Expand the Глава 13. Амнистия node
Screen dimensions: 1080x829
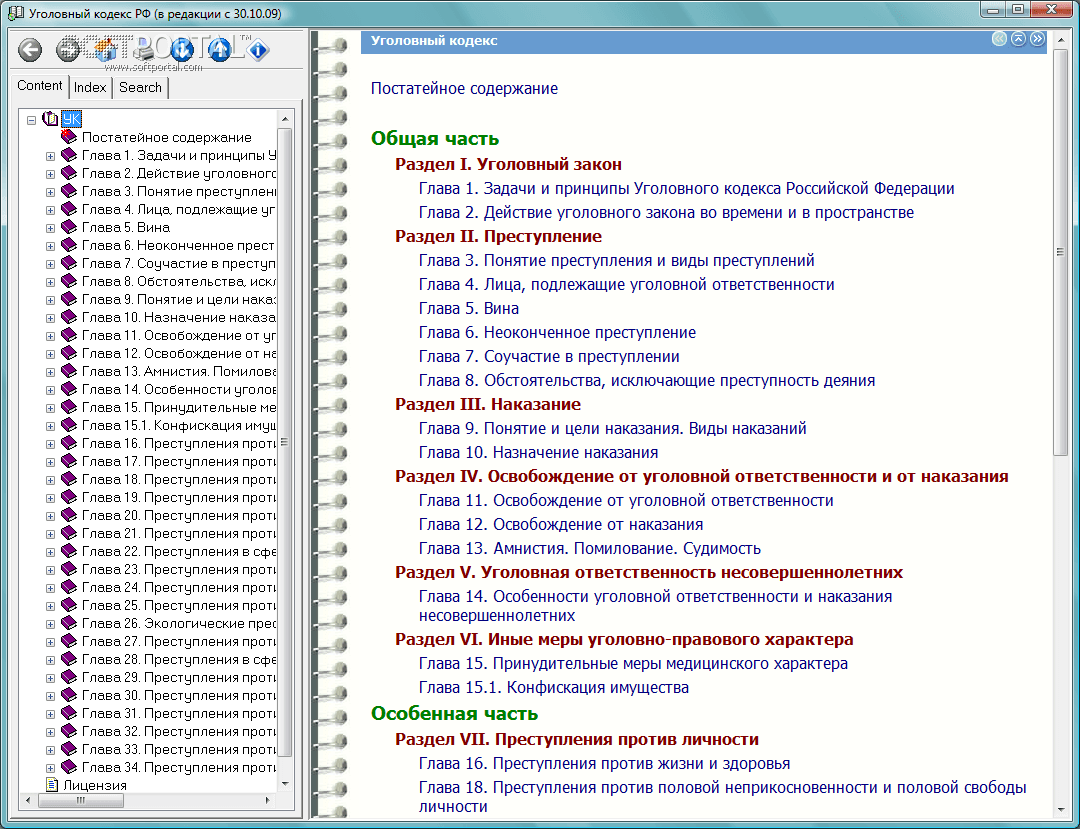(x=50, y=372)
